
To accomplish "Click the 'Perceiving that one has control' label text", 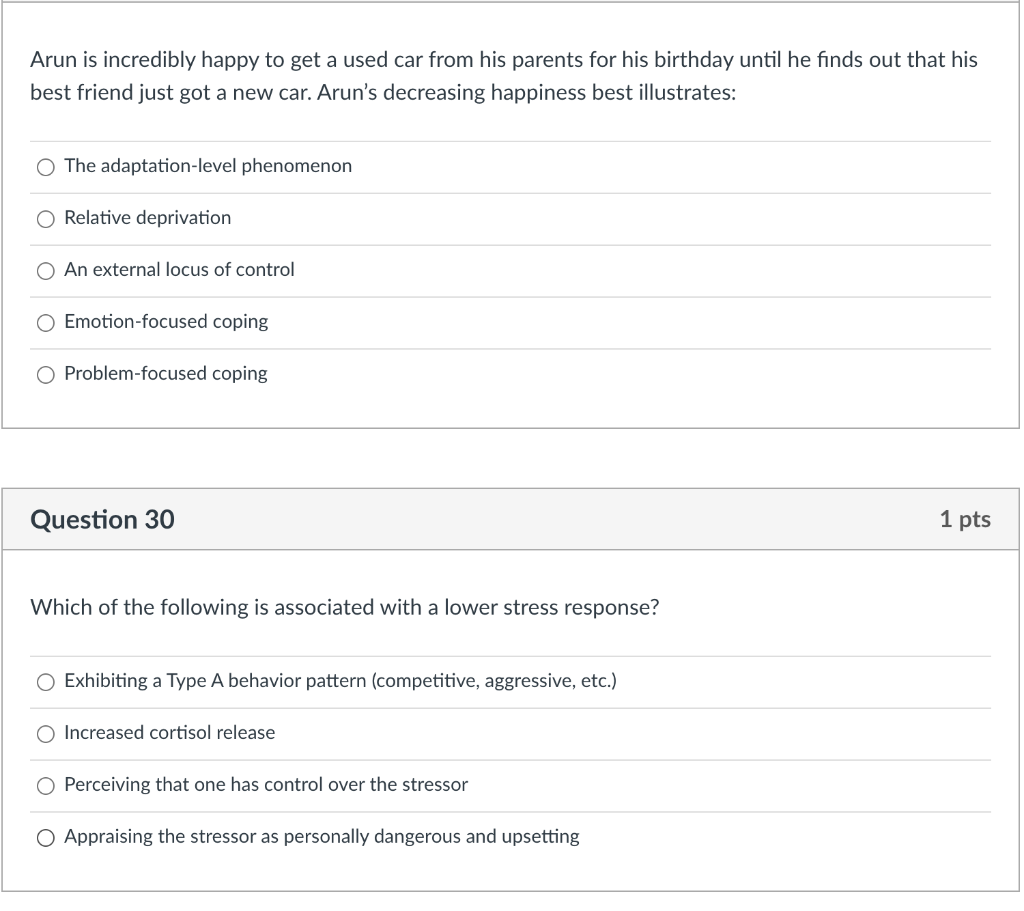I will pyautogui.click(x=266, y=784).
